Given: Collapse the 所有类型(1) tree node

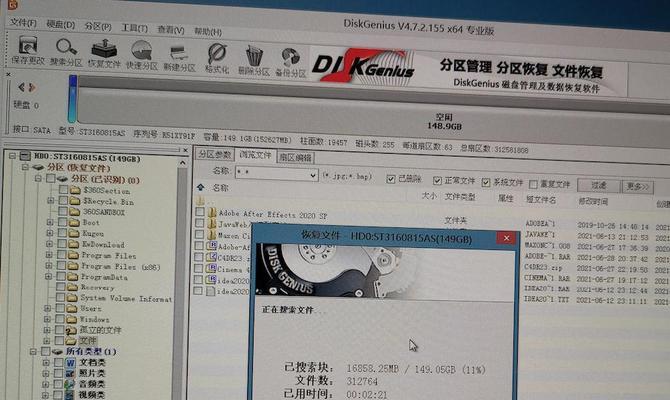Looking at the screenshot, I should [33, 352].
